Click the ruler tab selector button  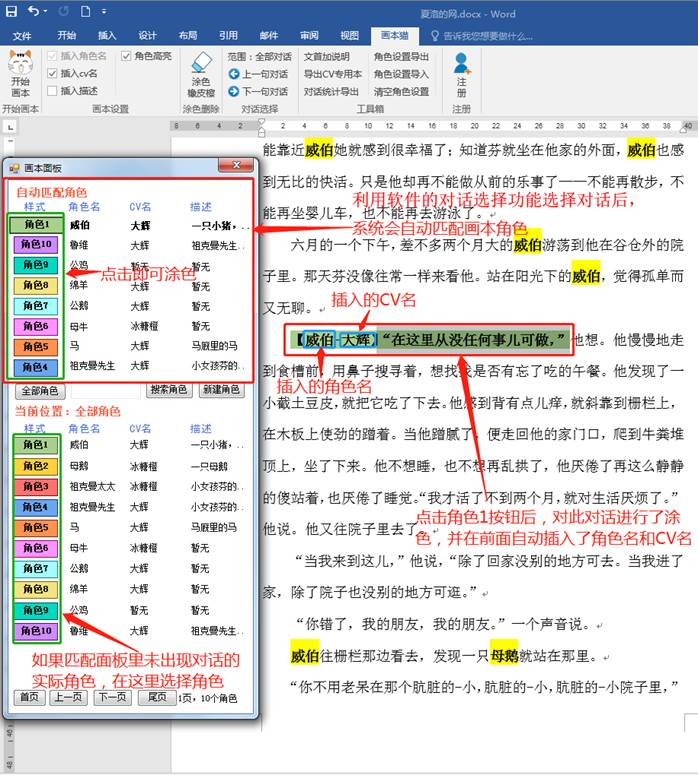(10, 128)
